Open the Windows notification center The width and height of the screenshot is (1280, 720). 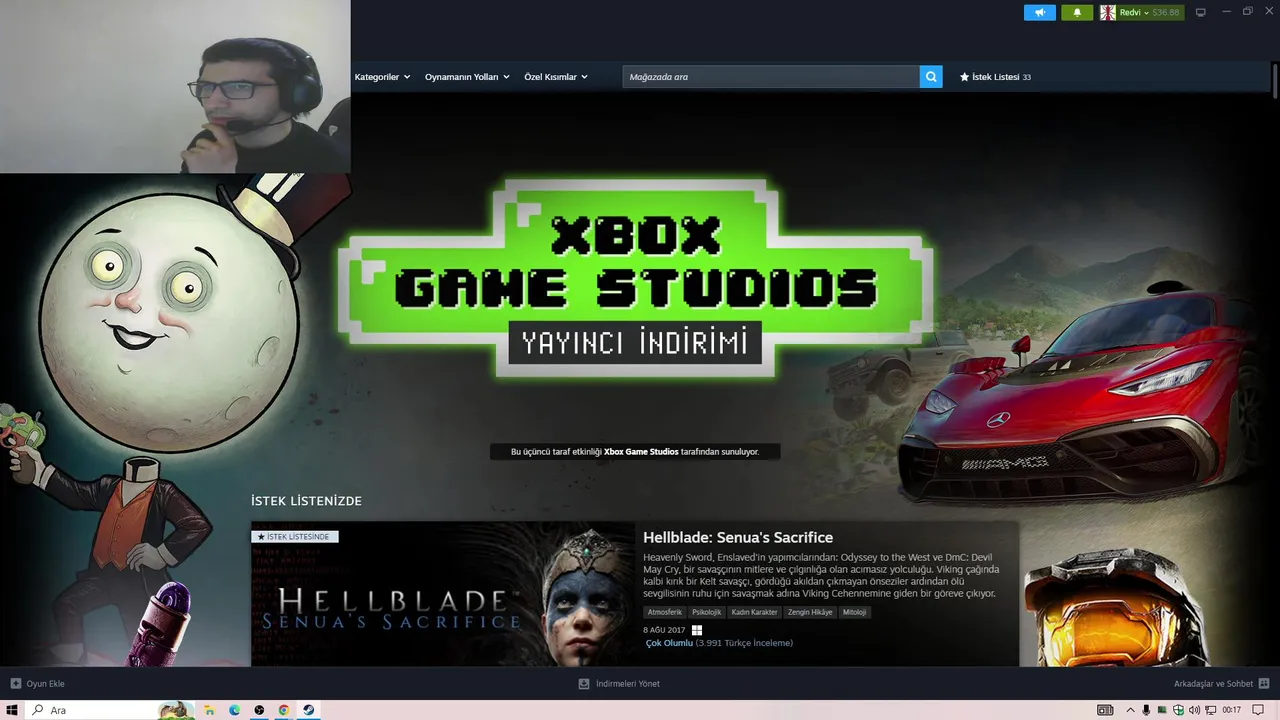(x=1260, y=710)
